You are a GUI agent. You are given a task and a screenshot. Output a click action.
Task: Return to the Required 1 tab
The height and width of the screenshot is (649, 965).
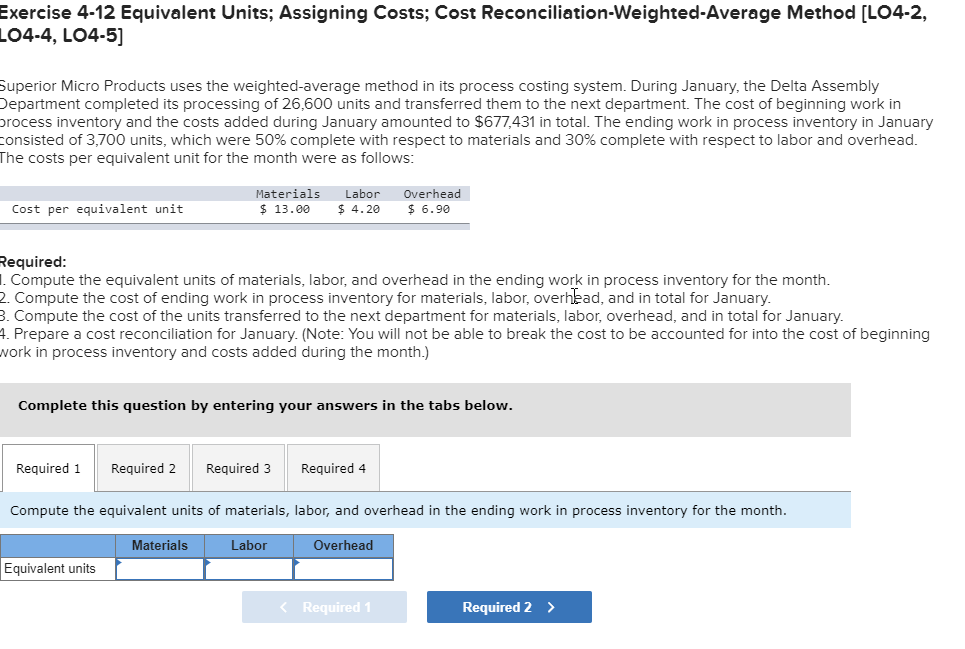(x=49, y=467)
